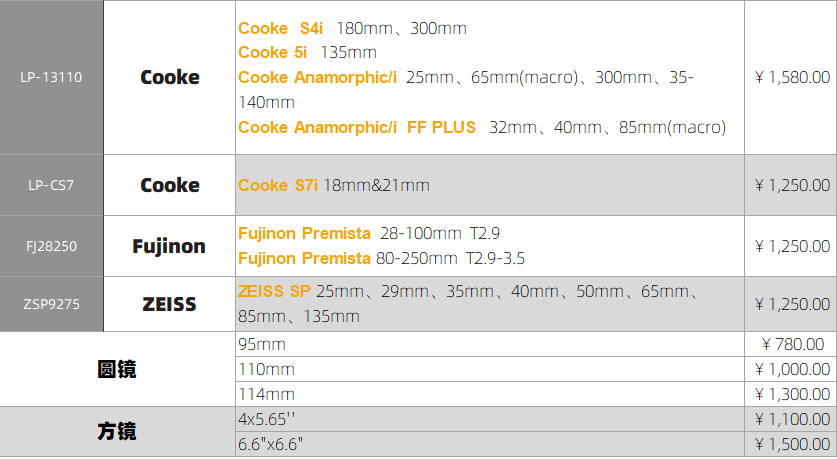Click the LP-13110 product code cell

coord(51,77)
